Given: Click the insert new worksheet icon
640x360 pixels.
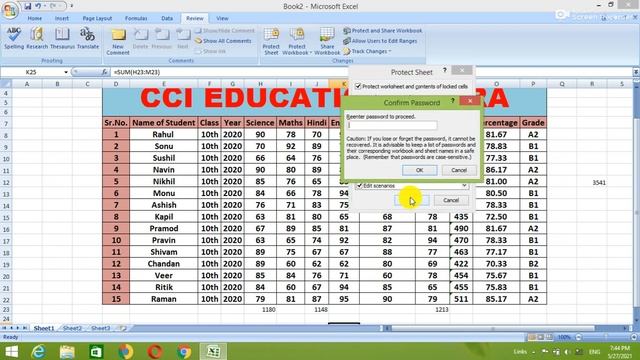Looking at the screenshot, I should coord(123,328).
